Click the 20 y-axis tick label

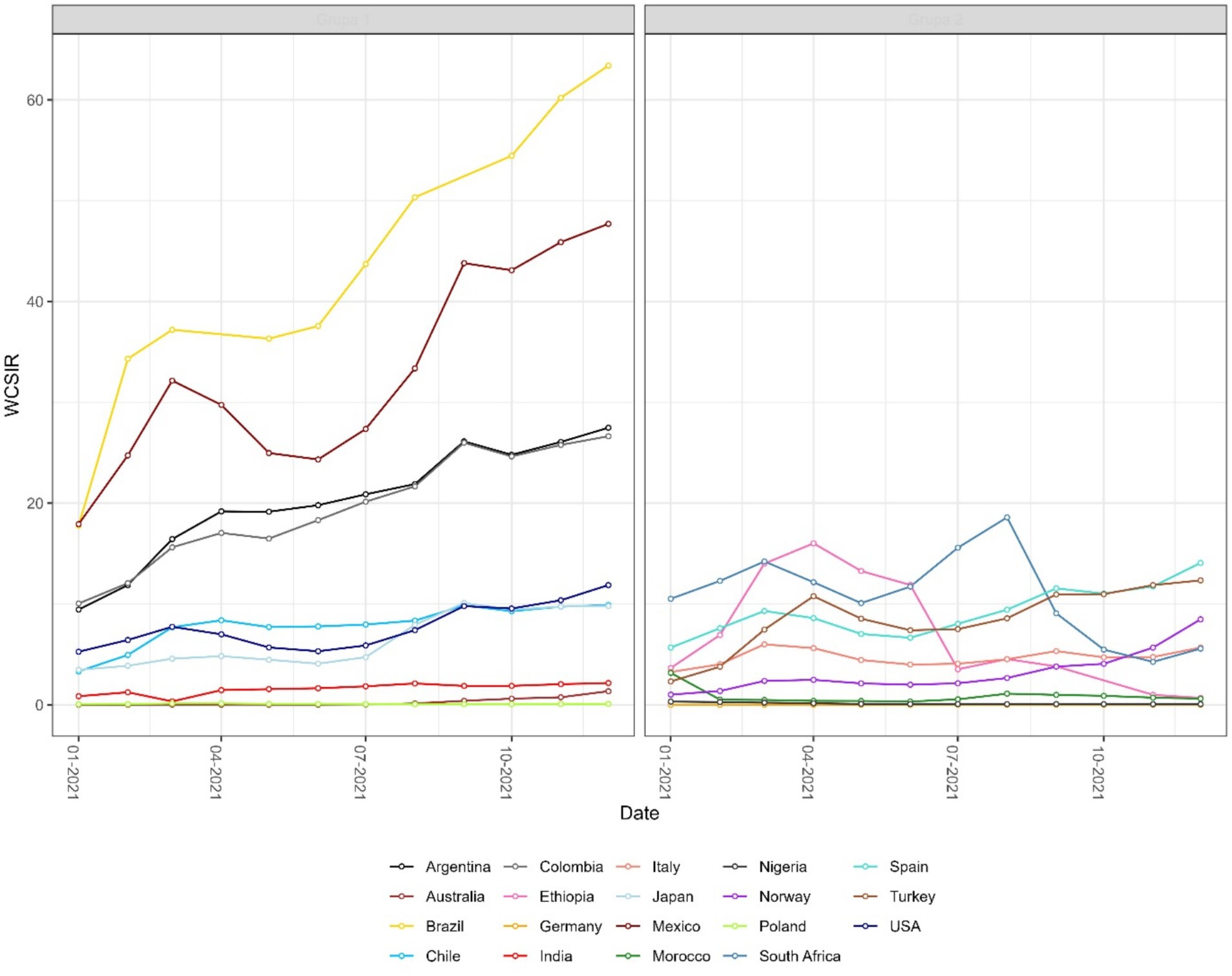pyautogui.click(x=35, y=504)
